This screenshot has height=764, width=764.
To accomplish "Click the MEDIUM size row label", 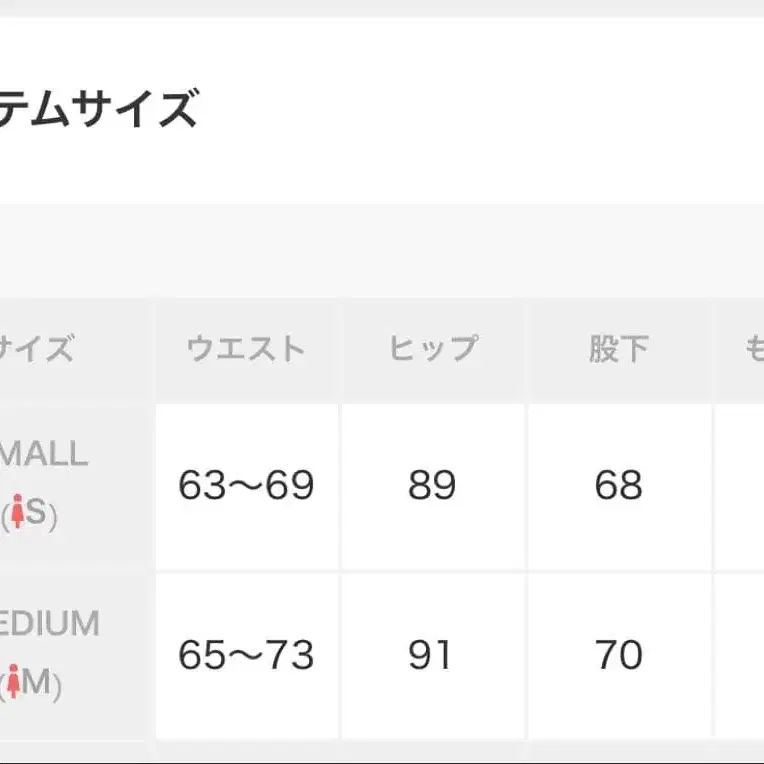I will tap(50, 624).
